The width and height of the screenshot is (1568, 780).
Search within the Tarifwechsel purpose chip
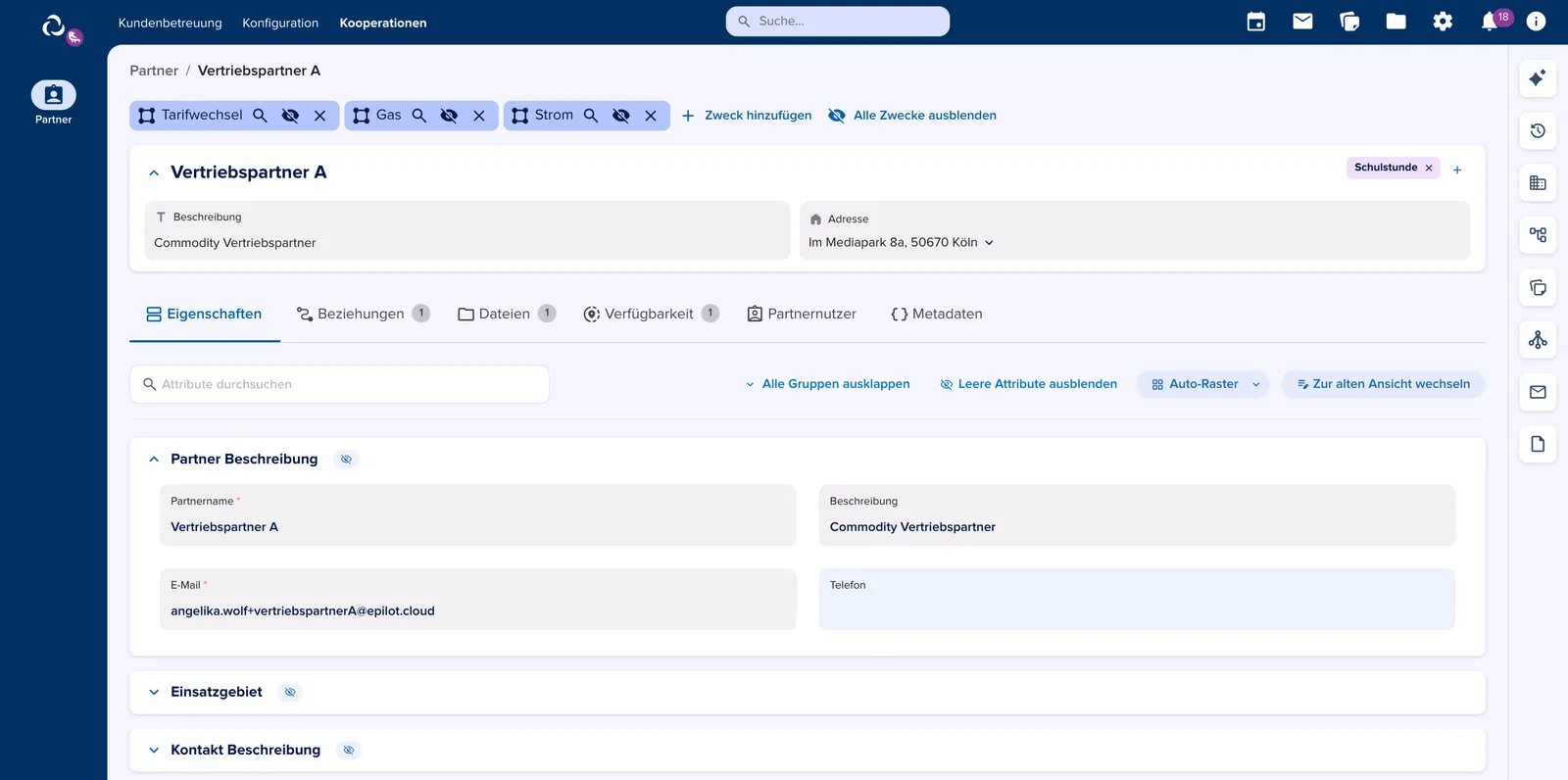coord(260,116)
